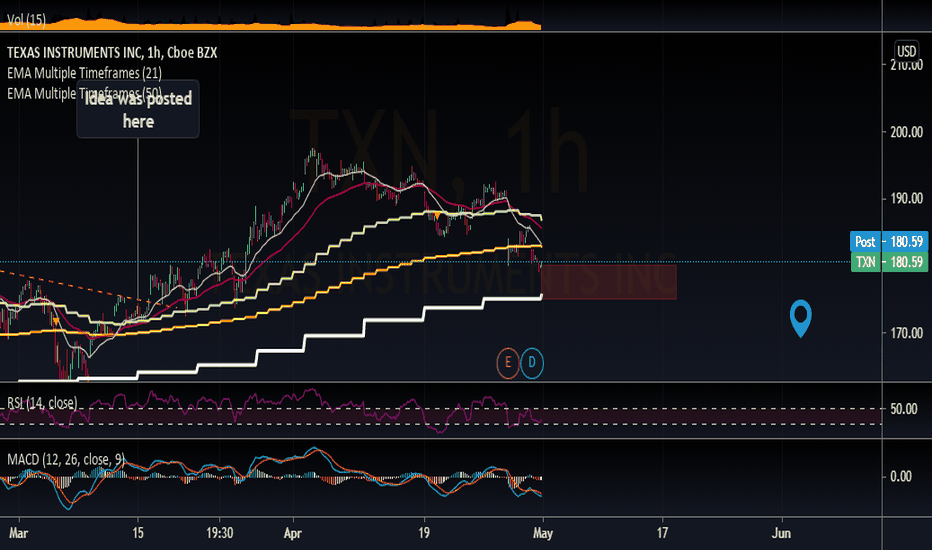Click the RSI 50.00 axis label
932x550 pixels.
pyautogui.click(x=903, y=409)
